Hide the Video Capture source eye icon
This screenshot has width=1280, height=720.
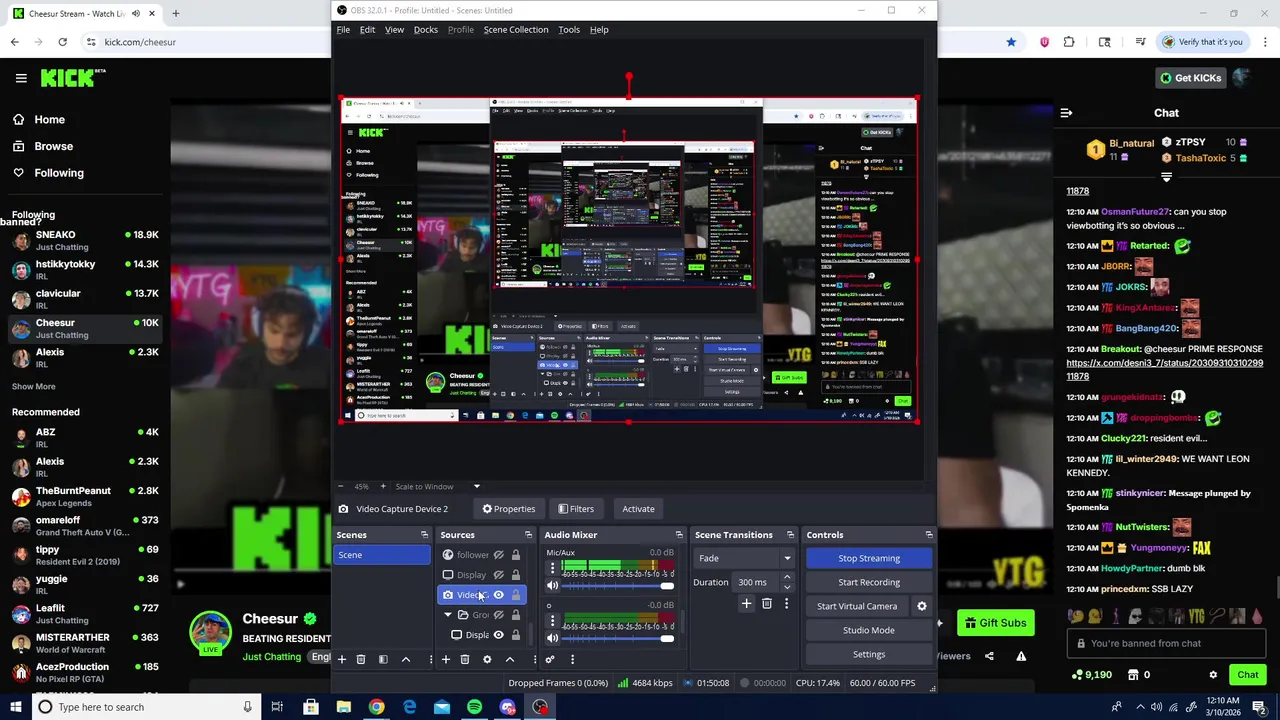tap(498, 595)
